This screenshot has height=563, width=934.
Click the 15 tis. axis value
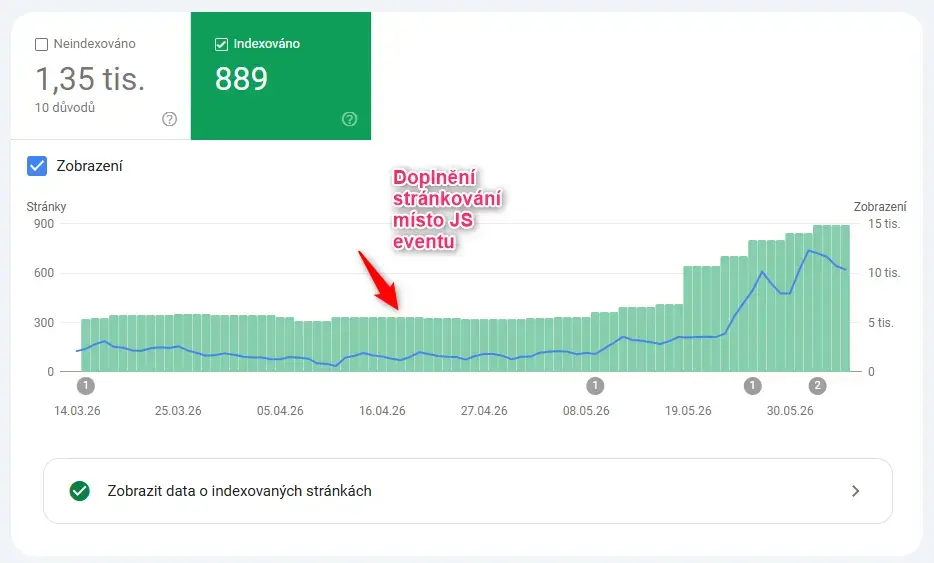(884, 224)
